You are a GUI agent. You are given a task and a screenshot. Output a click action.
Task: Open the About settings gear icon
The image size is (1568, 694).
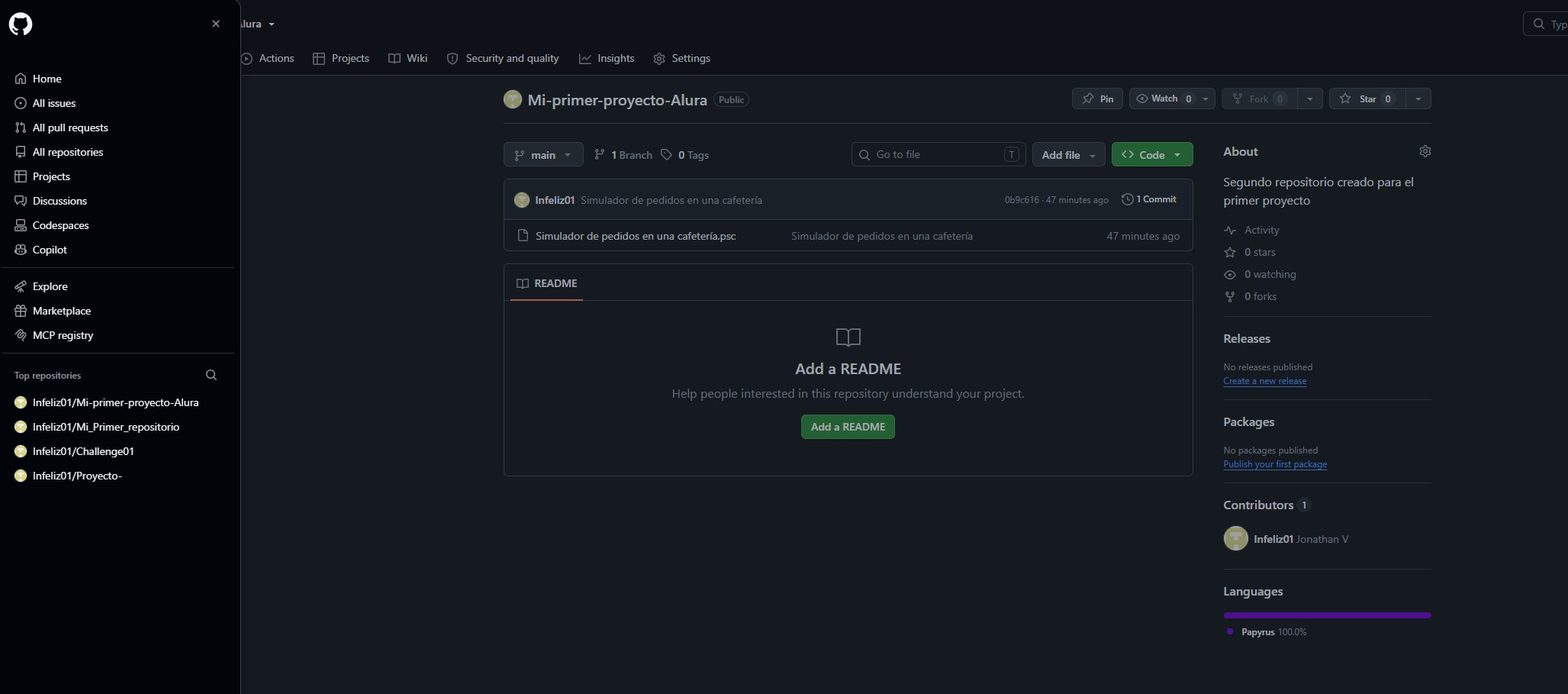1425,151
